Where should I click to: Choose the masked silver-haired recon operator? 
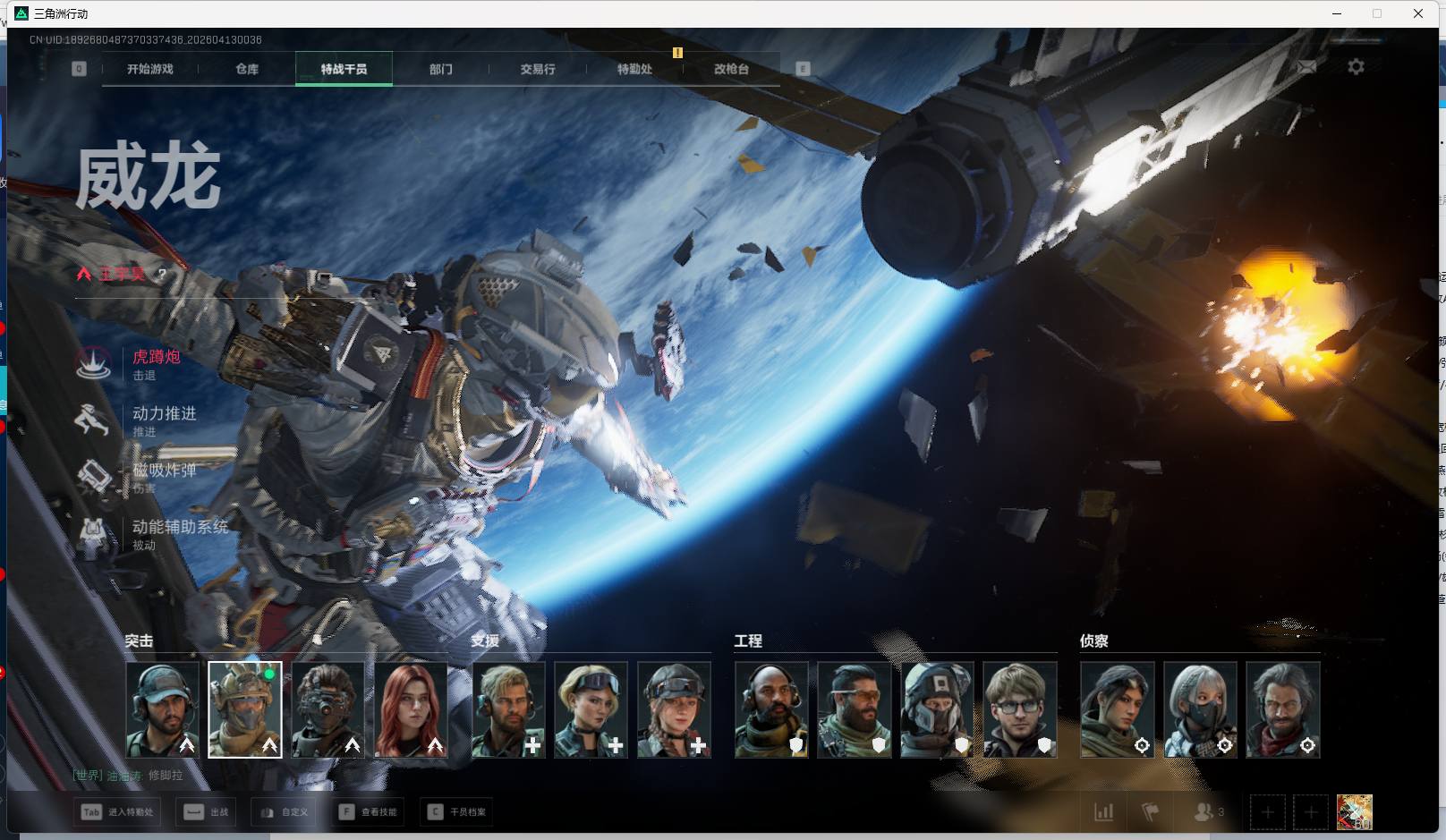[1200, 709]
